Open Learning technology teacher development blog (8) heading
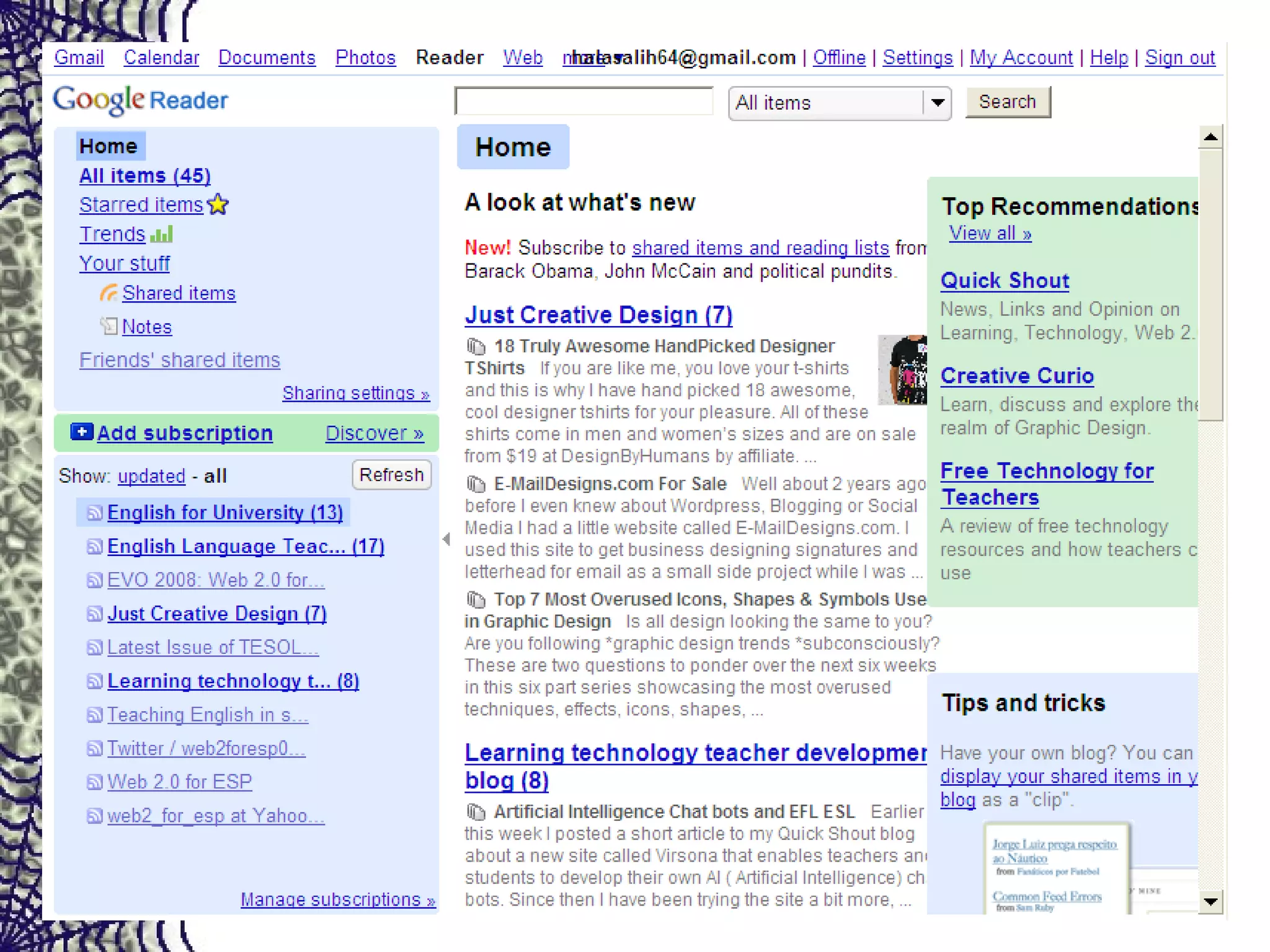The image size is (1270, 952). pyautogui.click(x=695, y=766)
